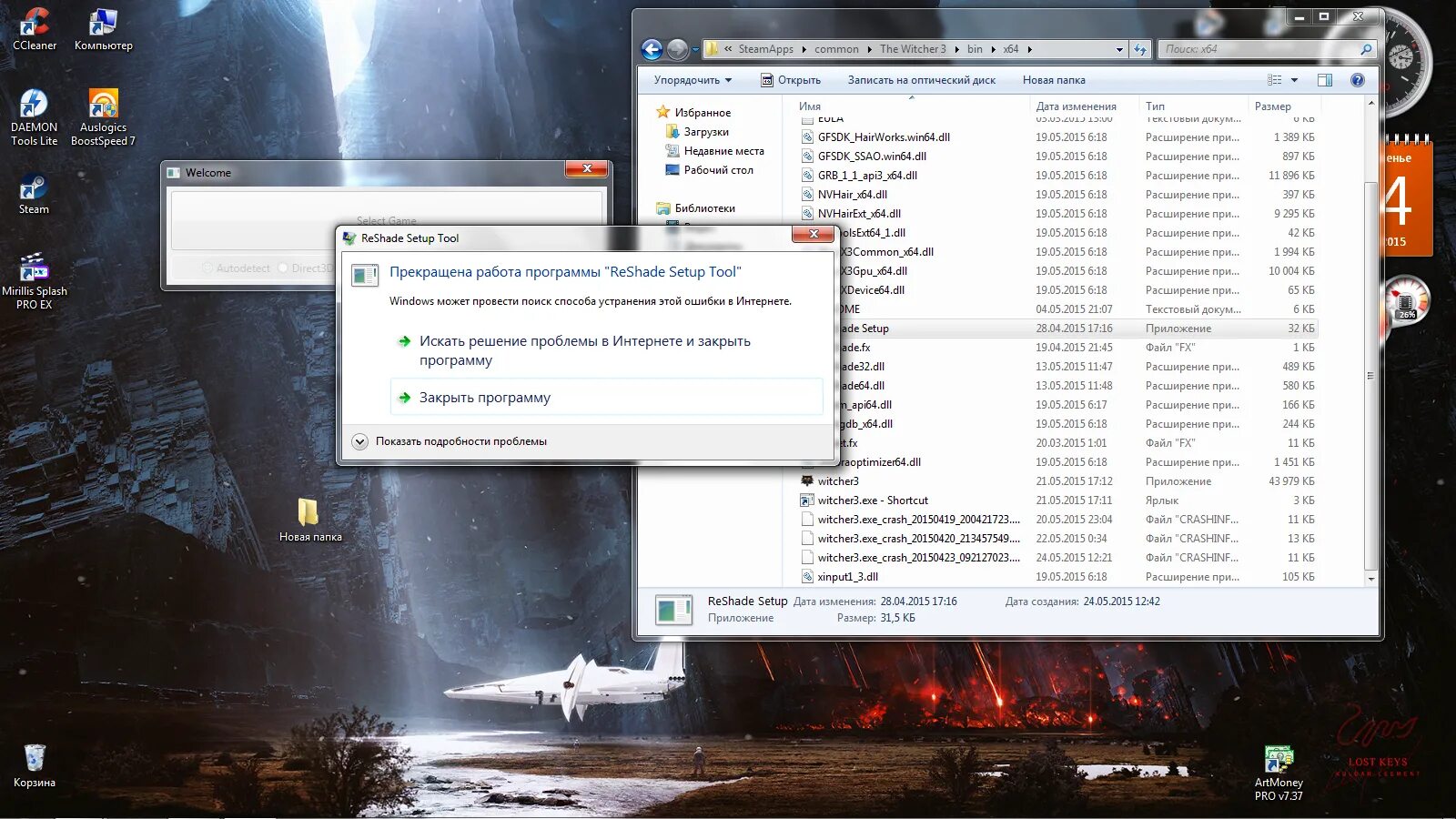Click Открыть in the Explorer toolbar
The height and width of the screenshot is (819, 1456).
coord(791,80)
